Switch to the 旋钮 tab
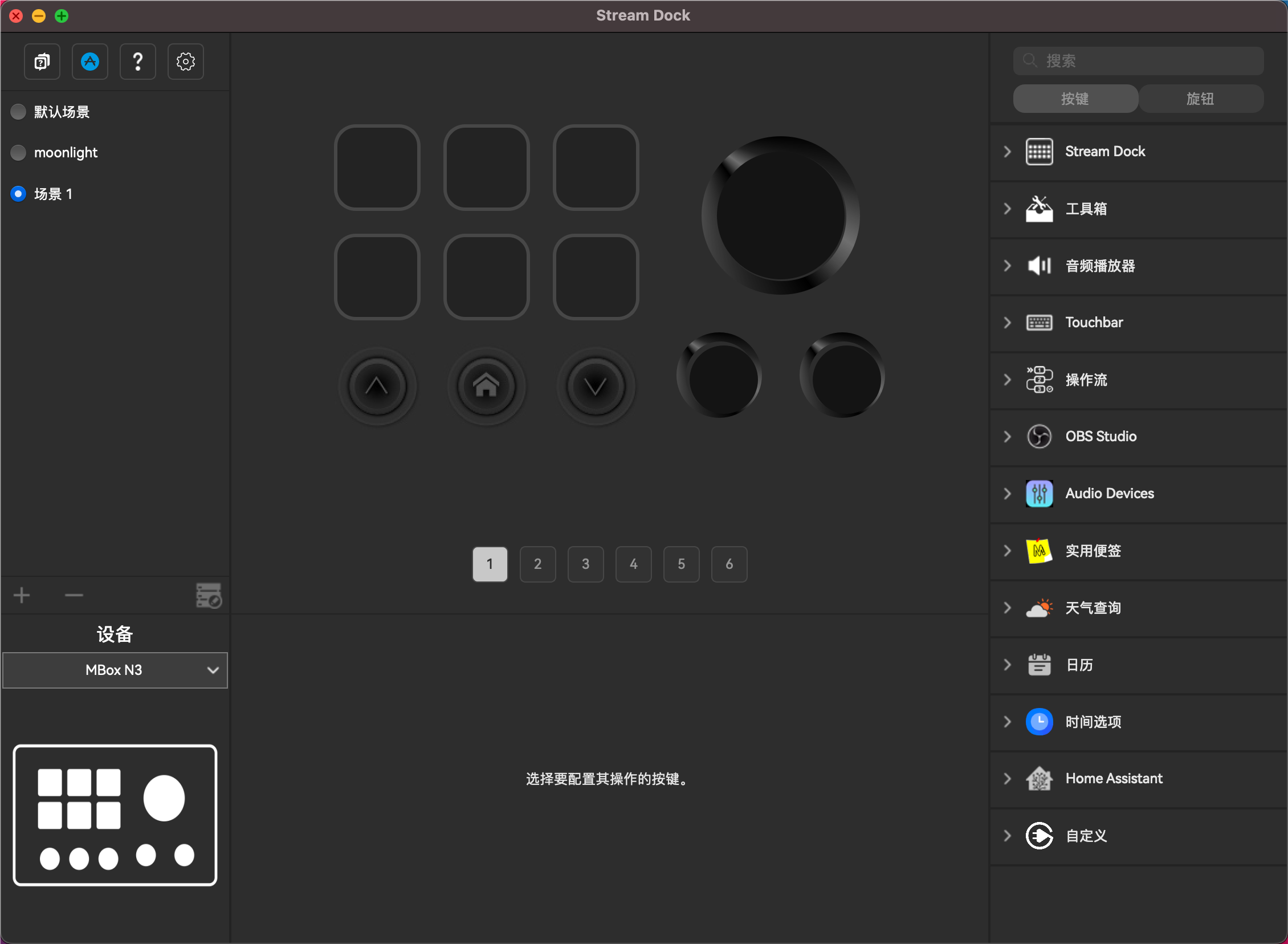The image size is (1288, 944). pos(1201,98)
